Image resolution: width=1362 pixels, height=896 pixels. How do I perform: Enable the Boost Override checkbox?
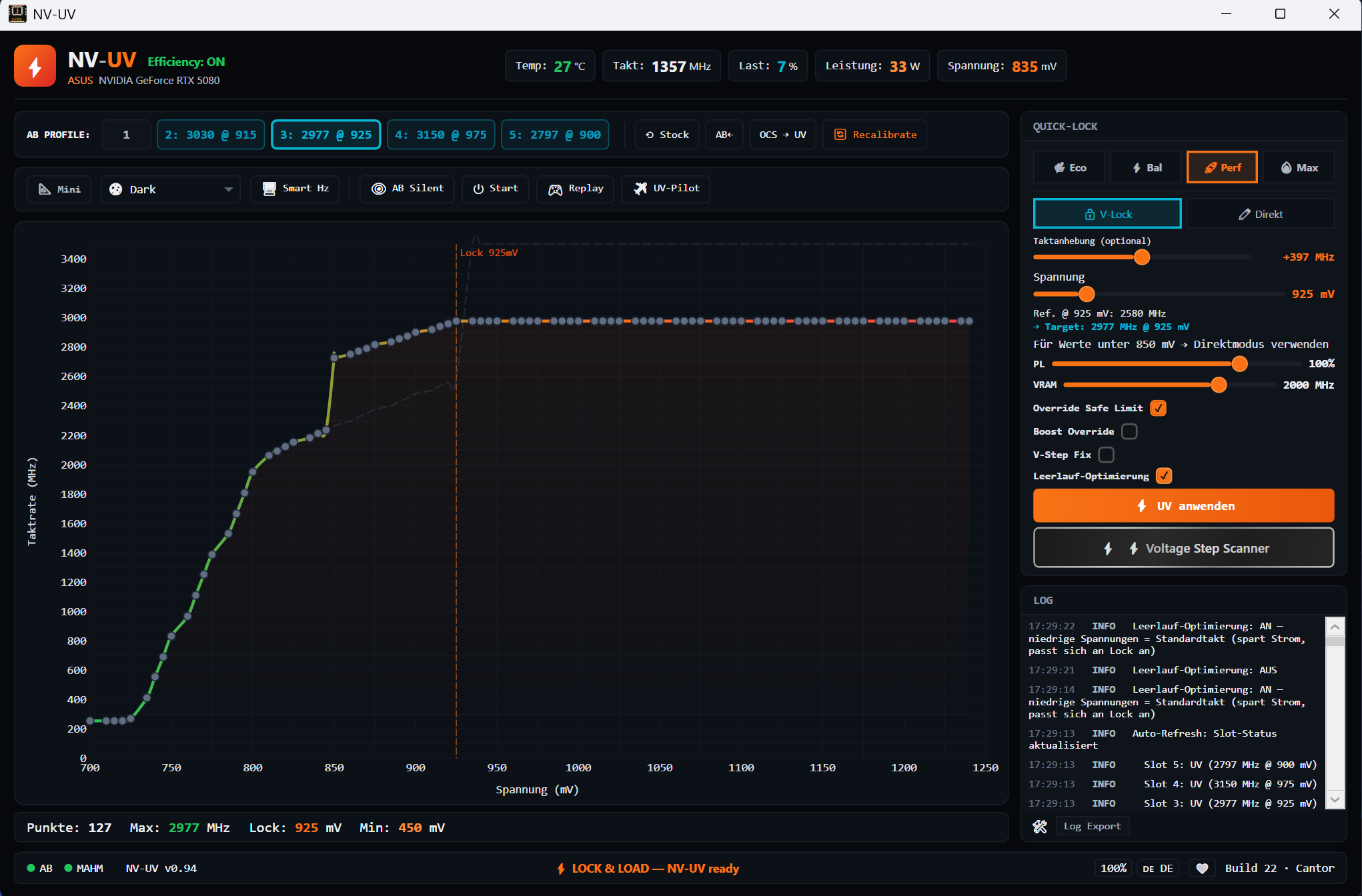click(1129, 431)
